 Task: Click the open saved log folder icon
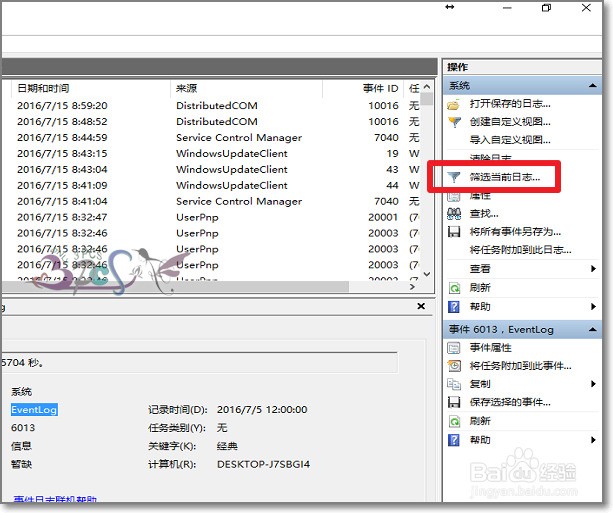(453, 104)
